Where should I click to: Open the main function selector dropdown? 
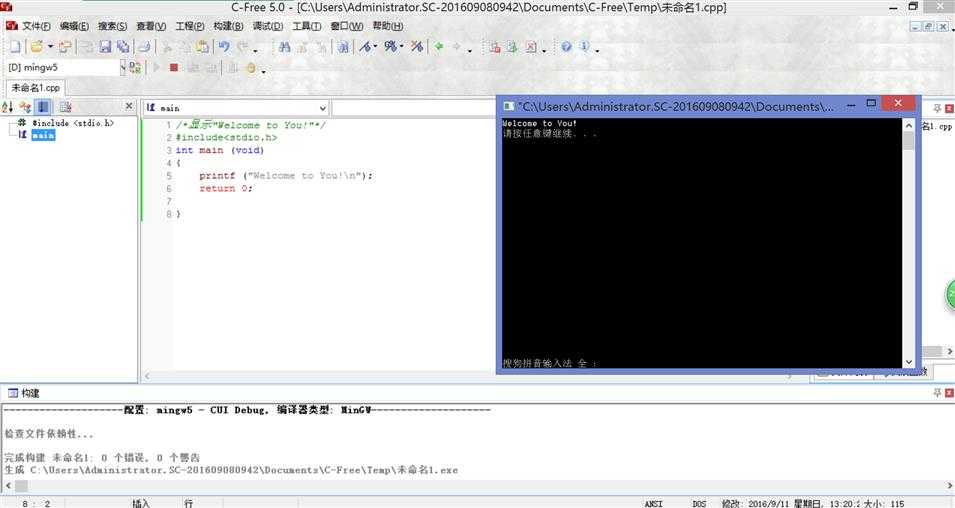(322, 108)
